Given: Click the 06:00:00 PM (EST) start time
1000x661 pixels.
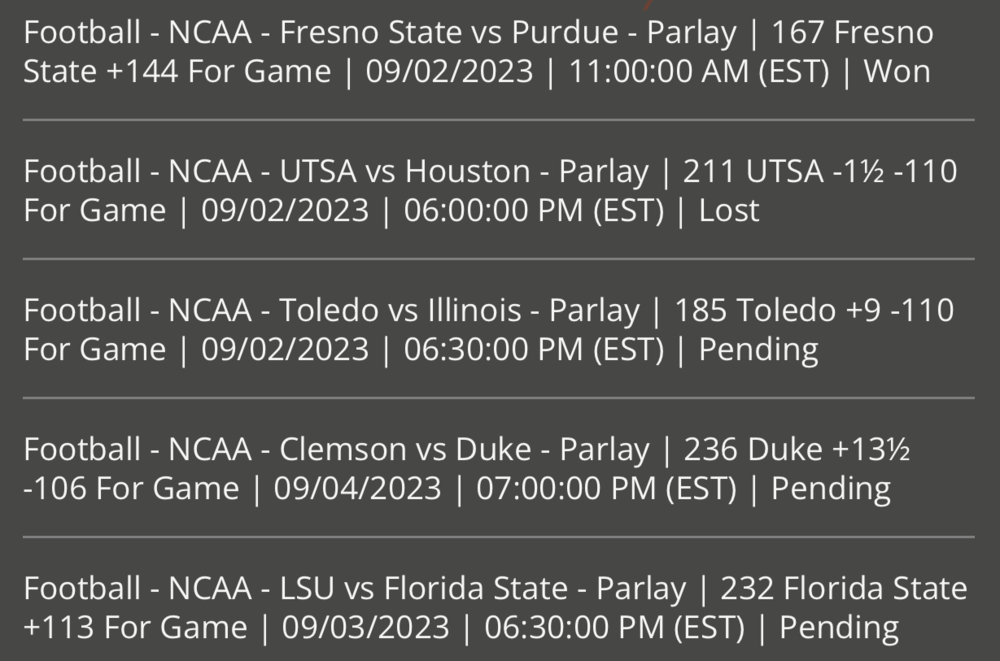Looking at the screenshot, I should pos(534,211).
